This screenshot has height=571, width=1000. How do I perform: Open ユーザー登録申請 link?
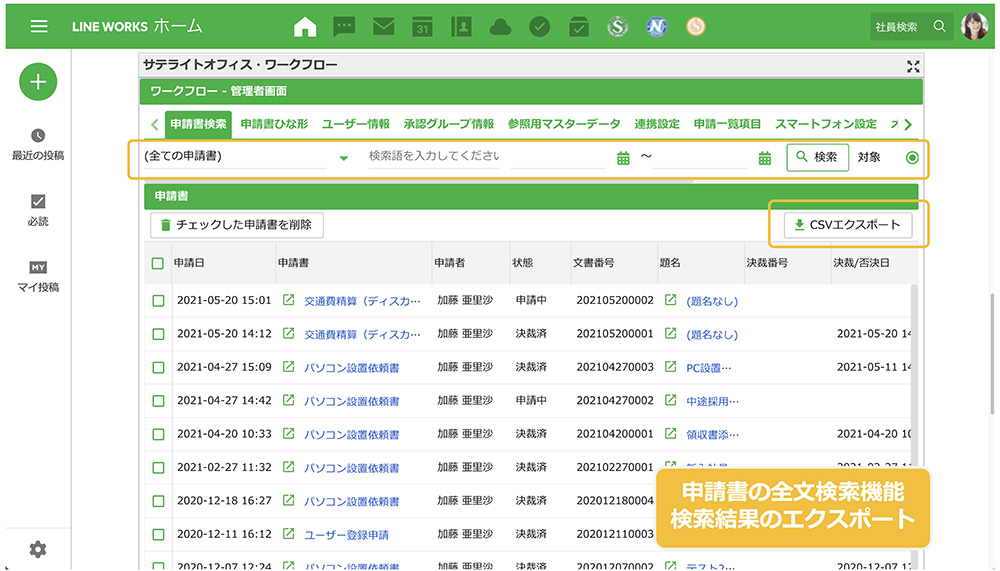pyautogui.click(x=346, y=535)
